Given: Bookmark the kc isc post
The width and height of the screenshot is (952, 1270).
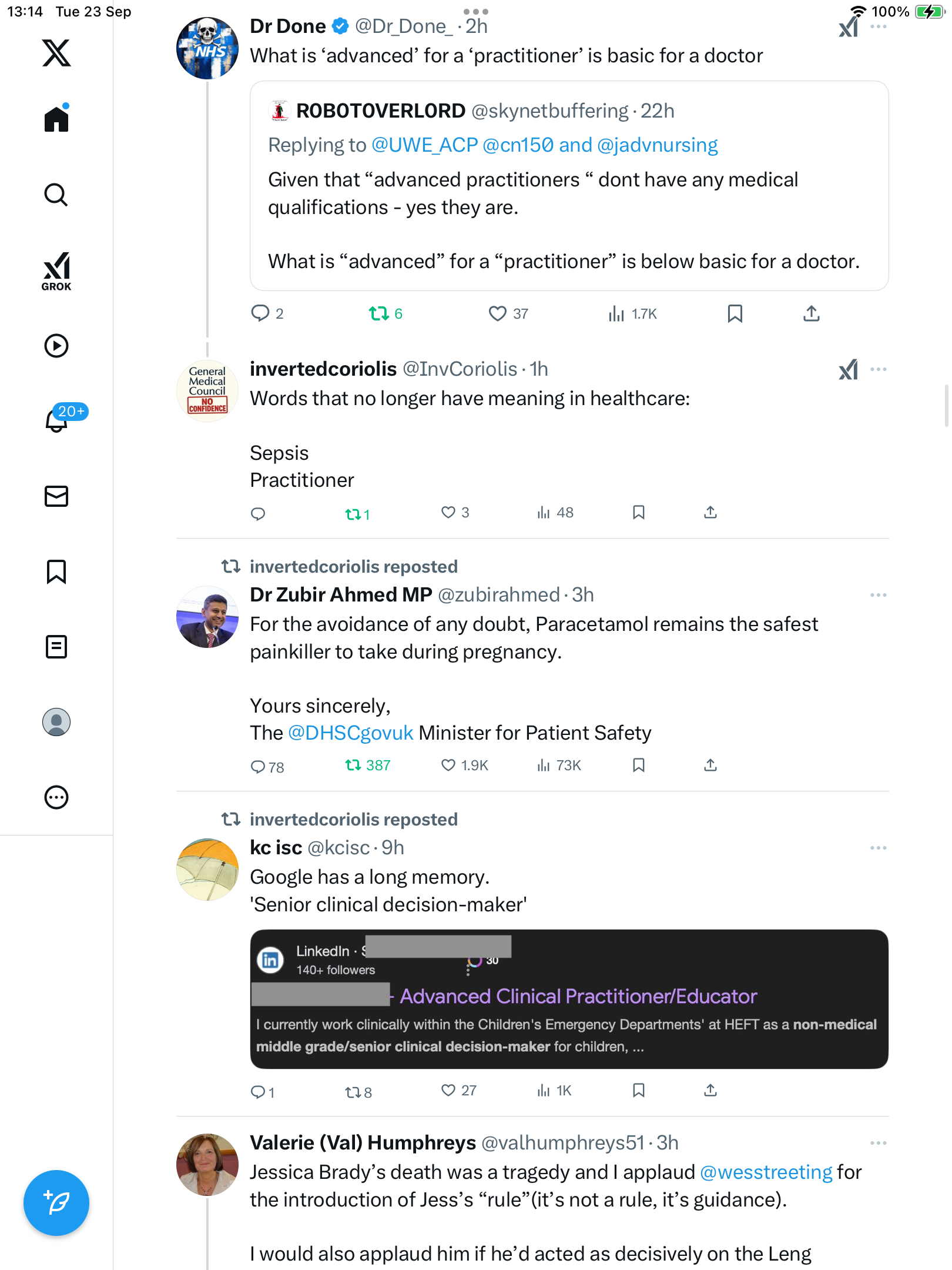Looking at the screenshot, I should 639,1091.
